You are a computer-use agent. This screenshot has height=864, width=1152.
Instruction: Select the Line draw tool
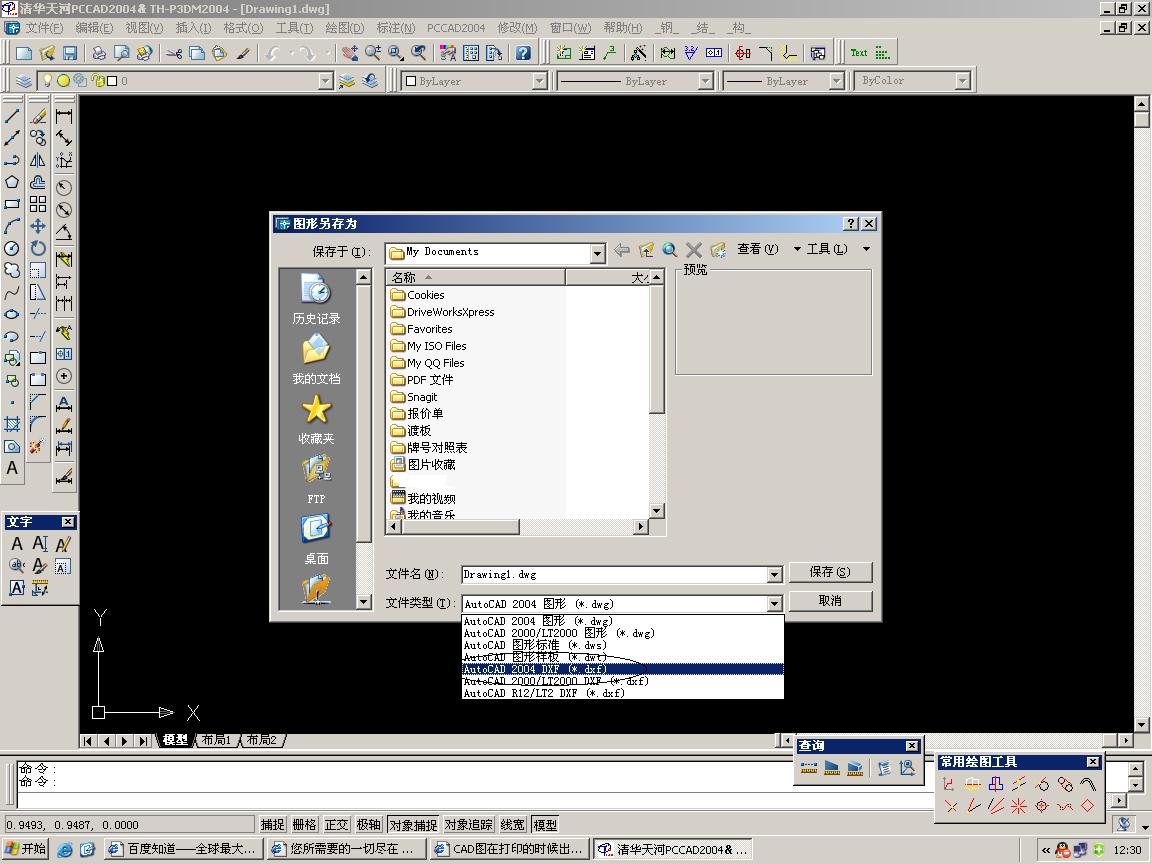click(x=12, y=116)
